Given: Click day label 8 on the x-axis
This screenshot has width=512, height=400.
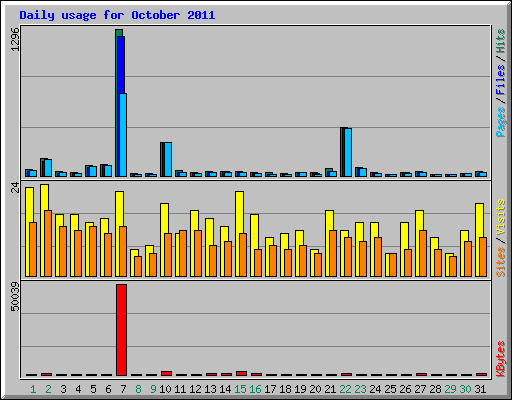Looking at the screenshot, I should [138, 389].
